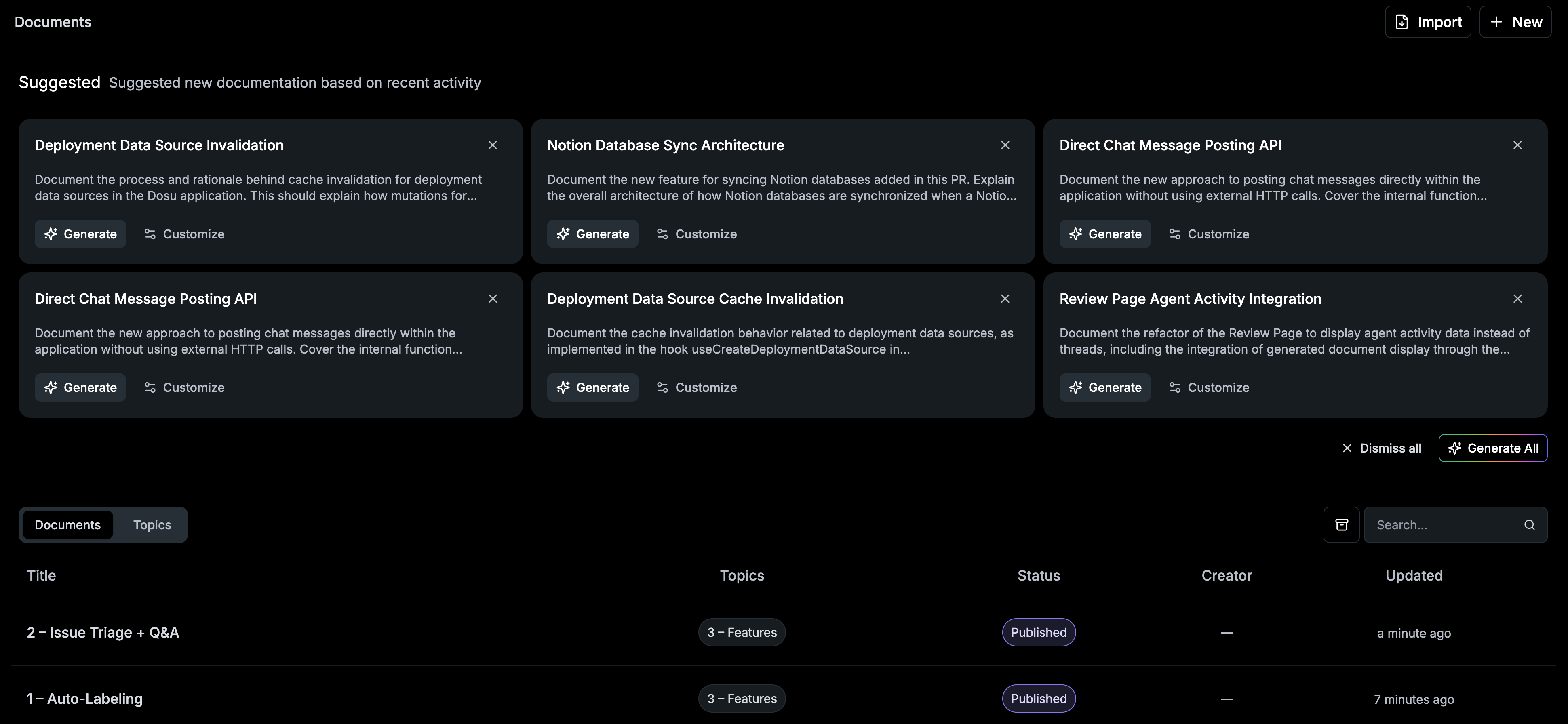Click the 3 – Features tag on Auto-Labeling

[x=742, y=699]
